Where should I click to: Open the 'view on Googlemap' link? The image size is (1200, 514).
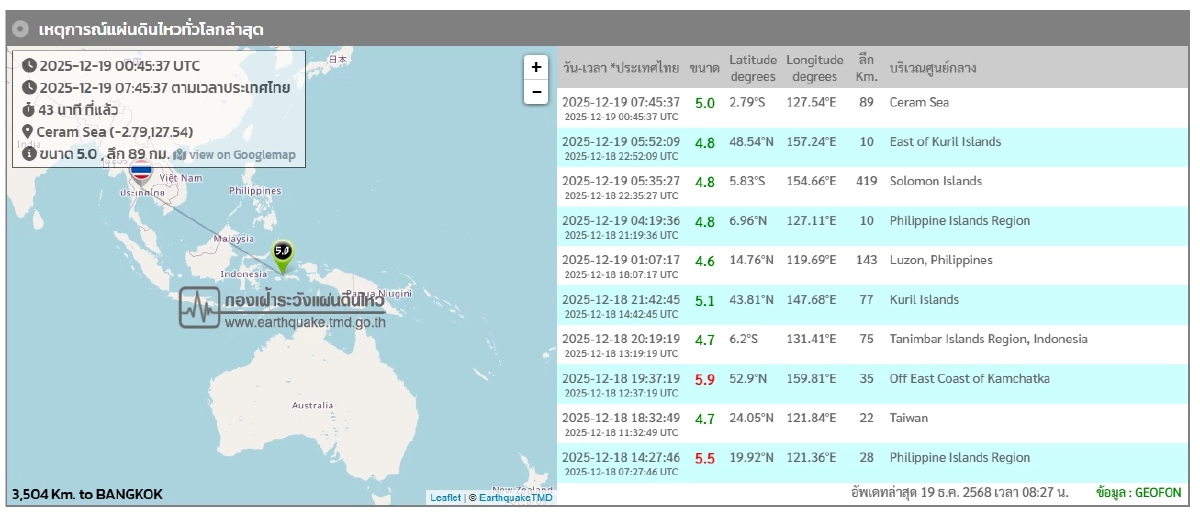pos(241,154)
